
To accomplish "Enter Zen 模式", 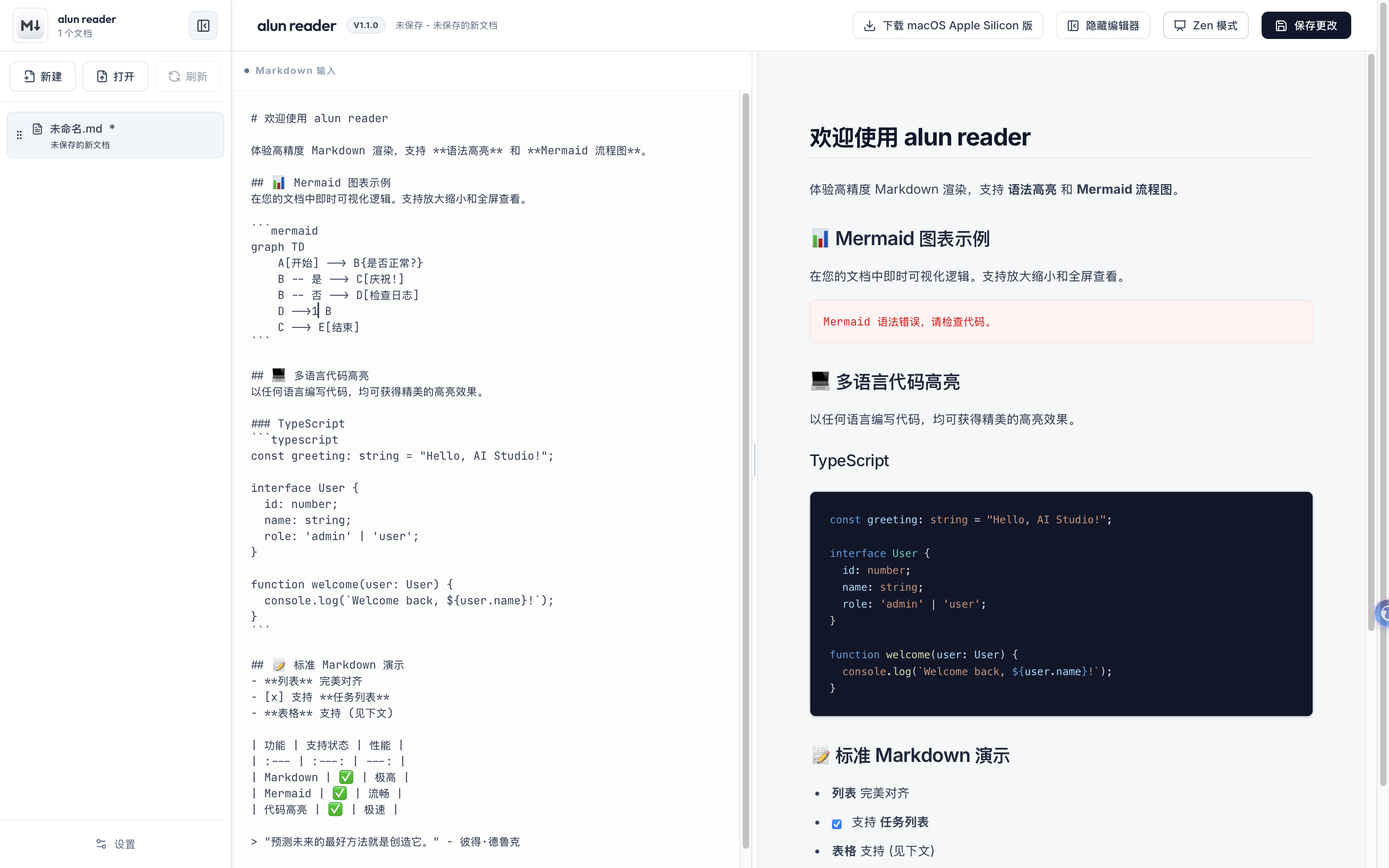I will [x=1205, y=25].
